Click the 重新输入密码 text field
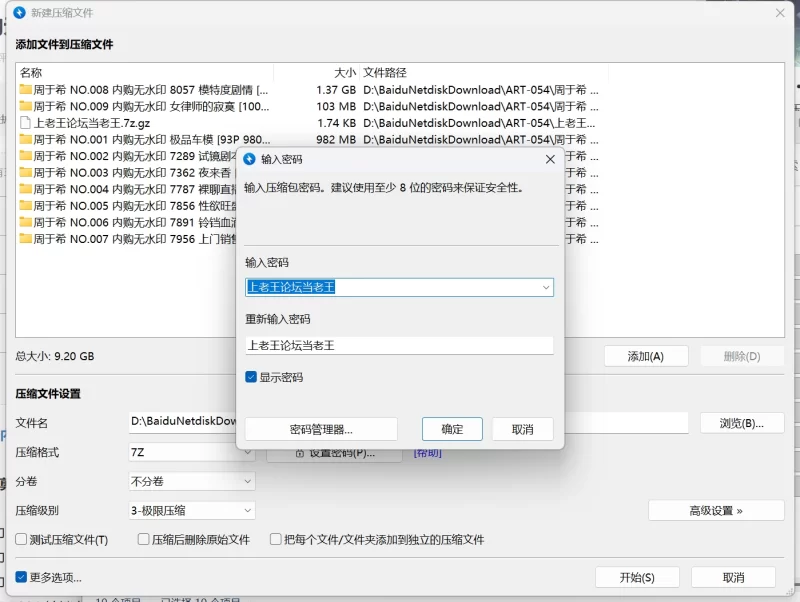The height and width of the screenshot is (602, 800). [399, 345]
